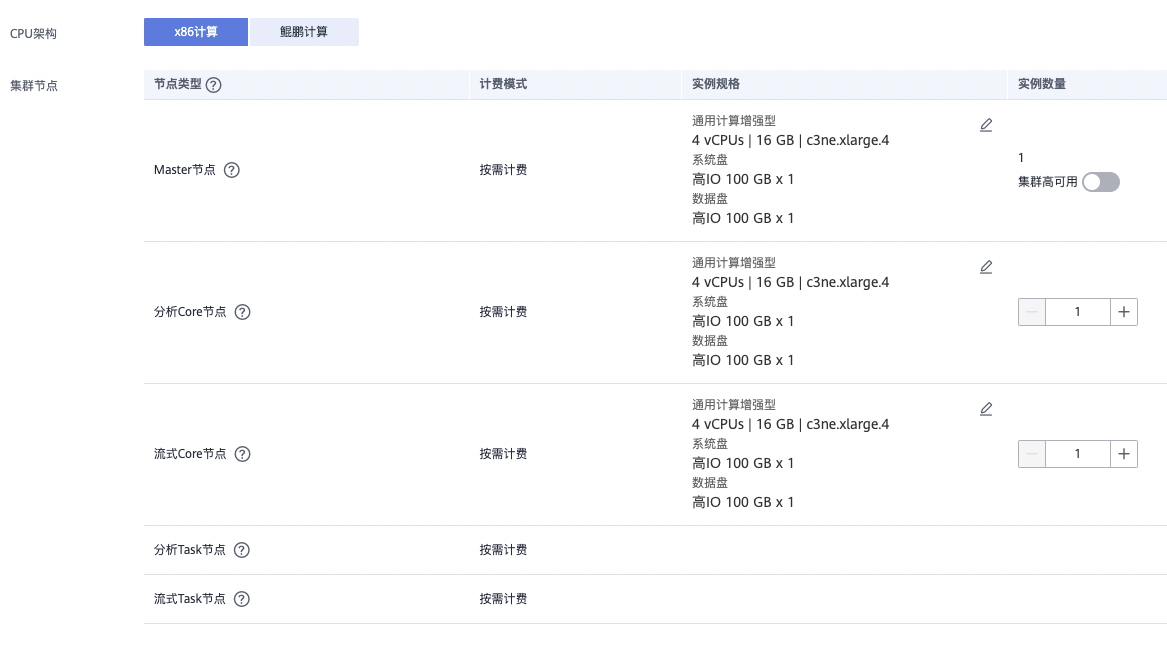This screenshot has width=1167, height=647.
Task: Edit Master节点 instance specification
Action: [986, 125]
